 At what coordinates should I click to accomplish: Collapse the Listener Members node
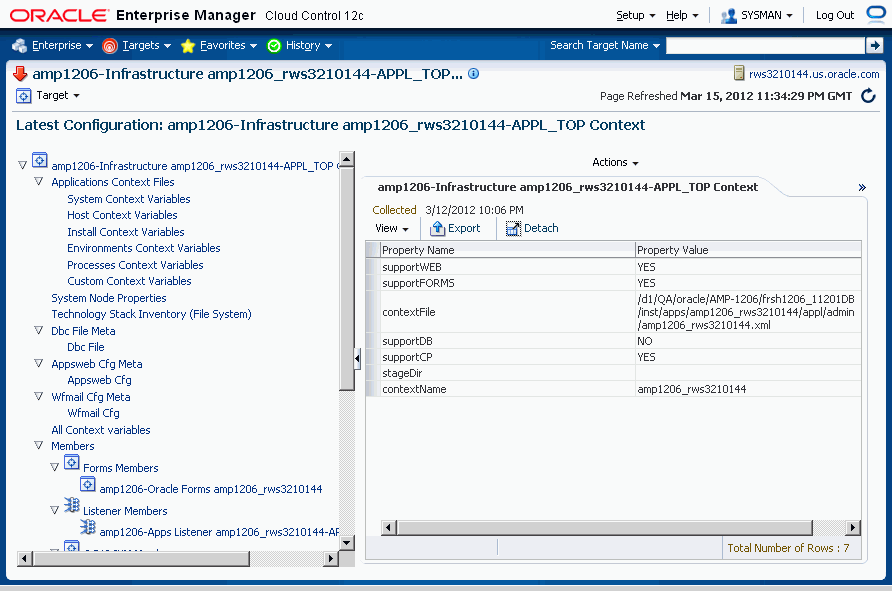pos(54,511)
